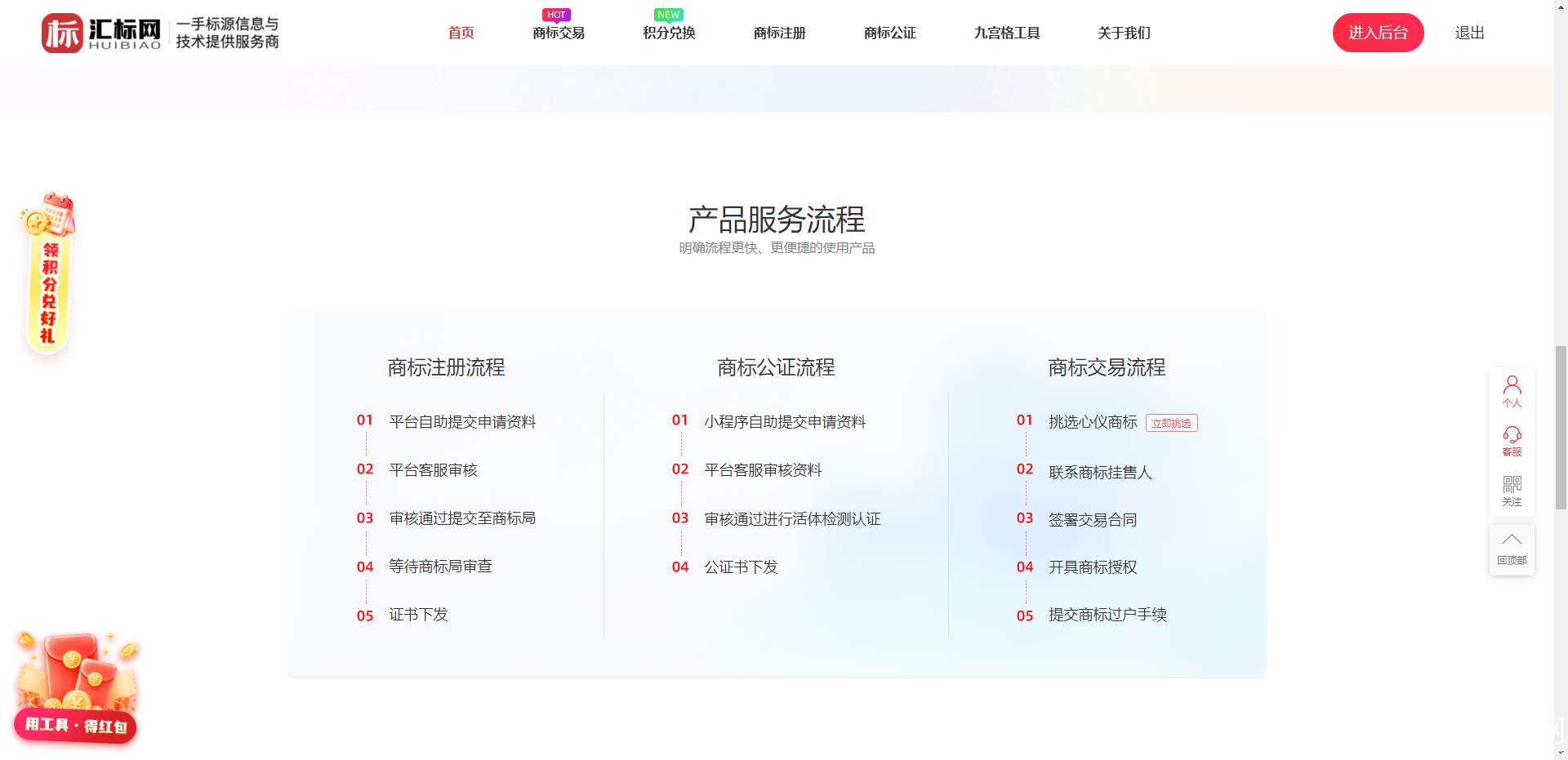Click the 汇标网 logo icon

(x=63, y=33)
